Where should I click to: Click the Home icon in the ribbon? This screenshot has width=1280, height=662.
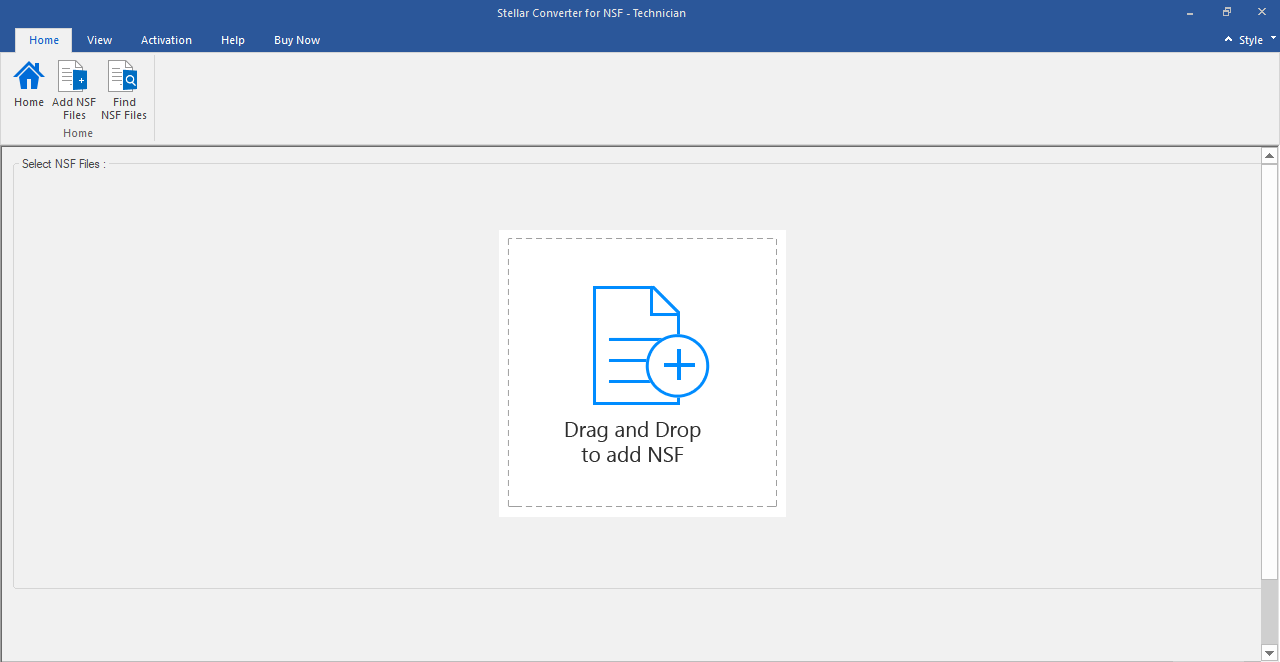(29, 77)
